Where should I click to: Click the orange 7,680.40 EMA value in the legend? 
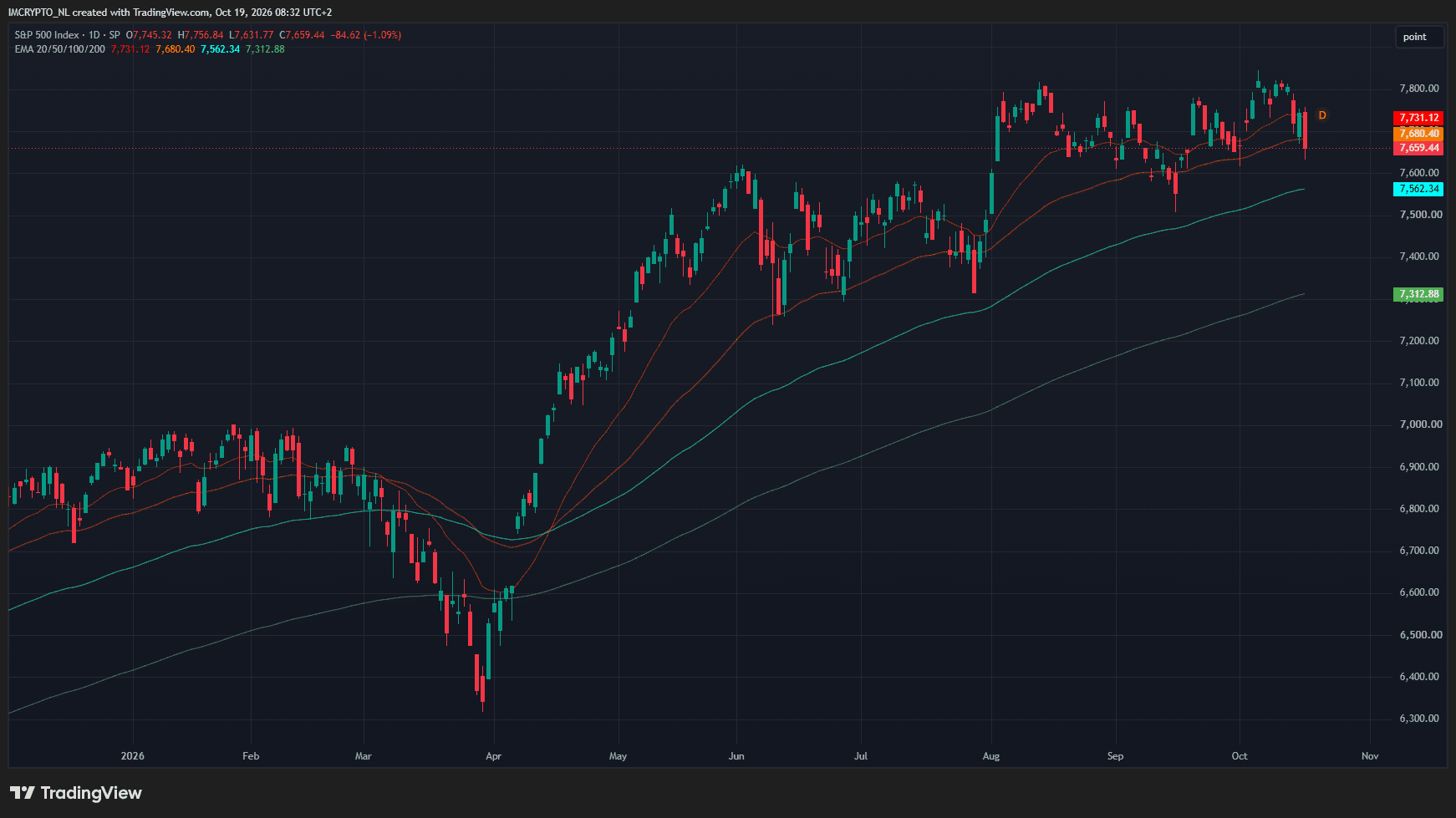[x=176, y=49]
